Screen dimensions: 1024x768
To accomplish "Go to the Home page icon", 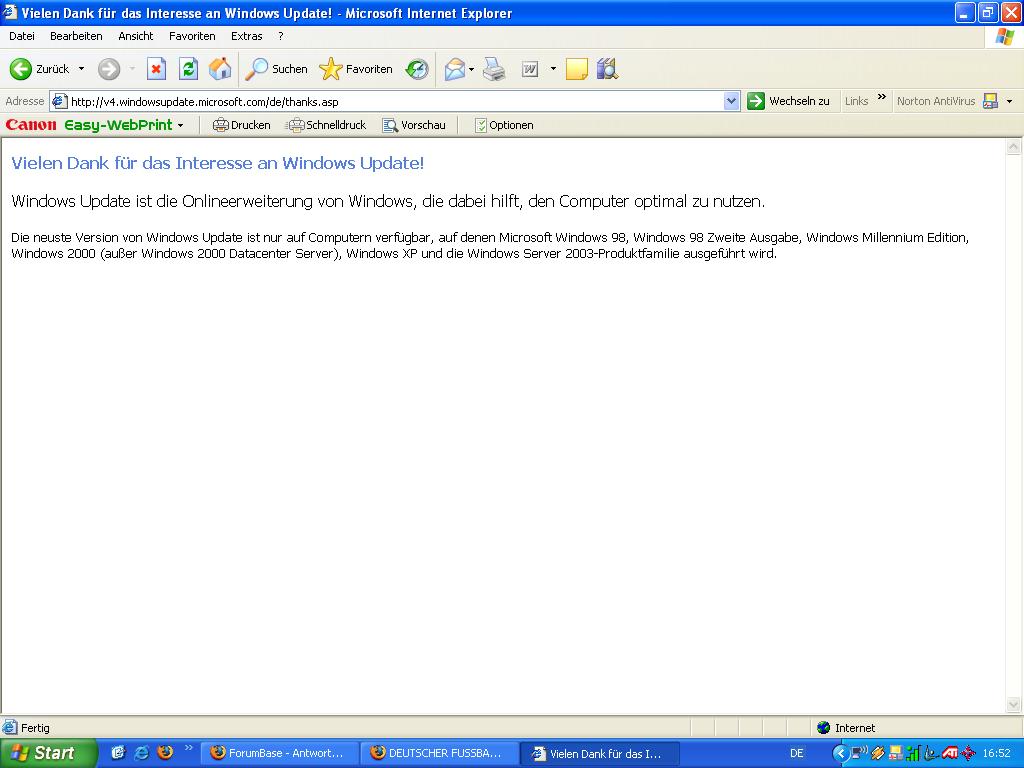I will tap(220, 69).
